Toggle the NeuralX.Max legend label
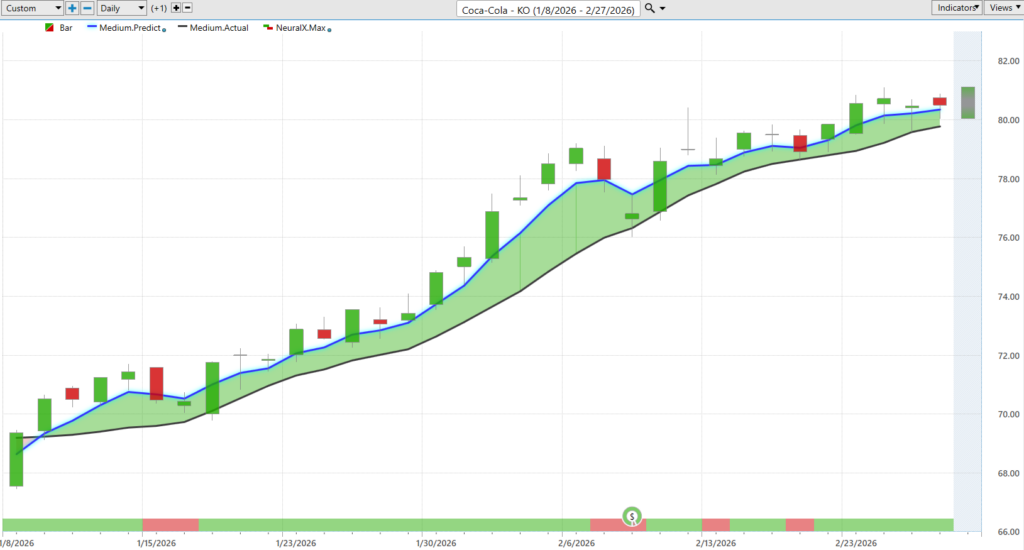The width and height of the screenshot is (1024, 550). click(300, 28)
